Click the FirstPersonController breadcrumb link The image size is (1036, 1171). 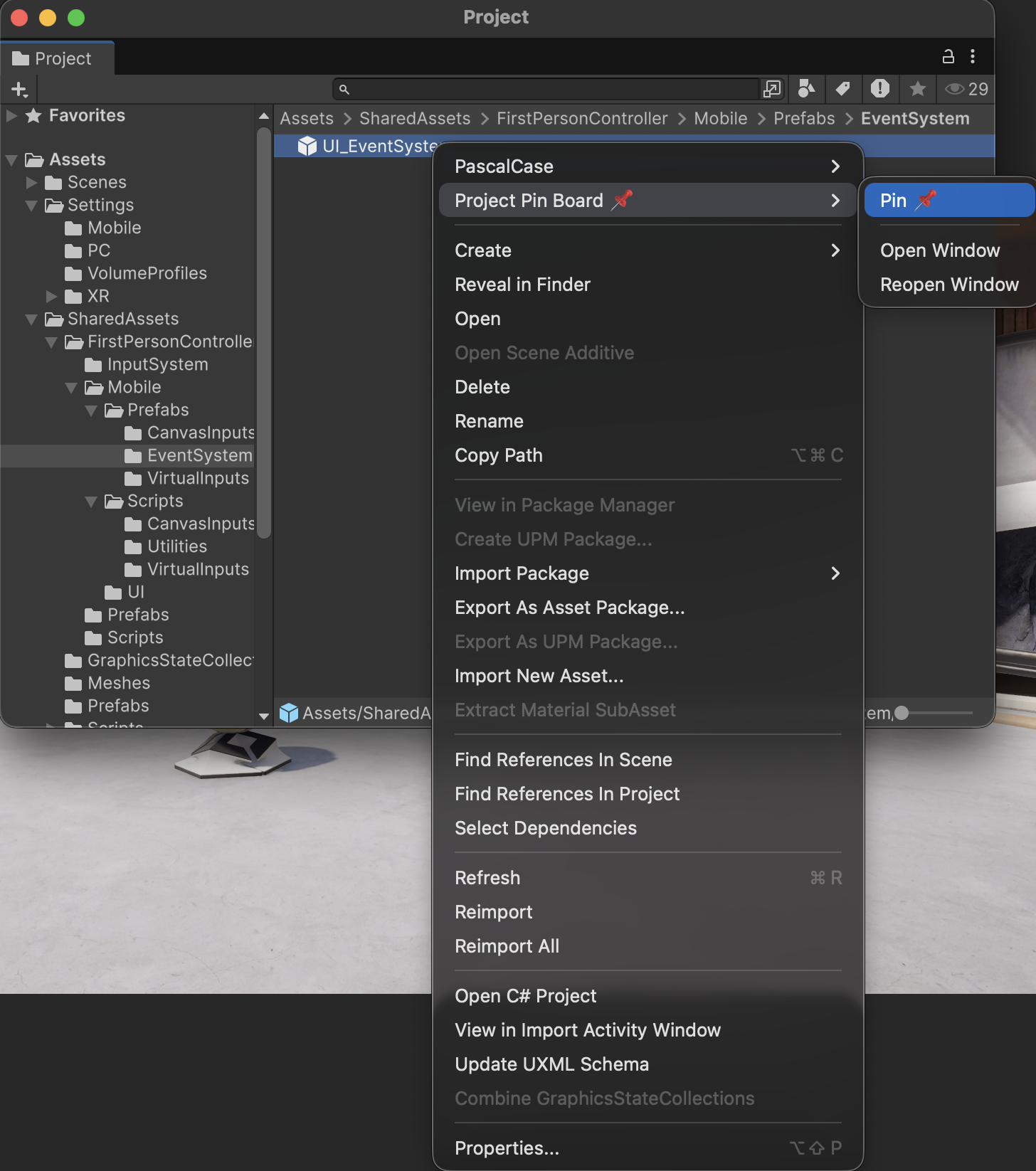[x=582, y=119]
